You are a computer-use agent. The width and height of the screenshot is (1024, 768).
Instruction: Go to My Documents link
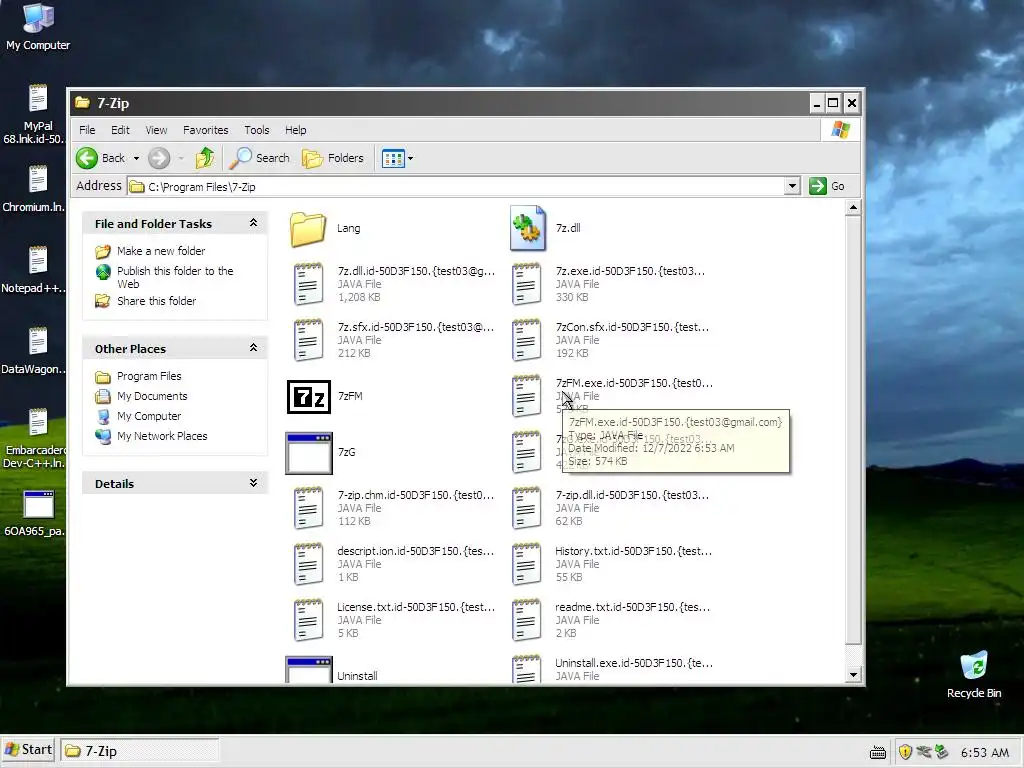point(152,396)
